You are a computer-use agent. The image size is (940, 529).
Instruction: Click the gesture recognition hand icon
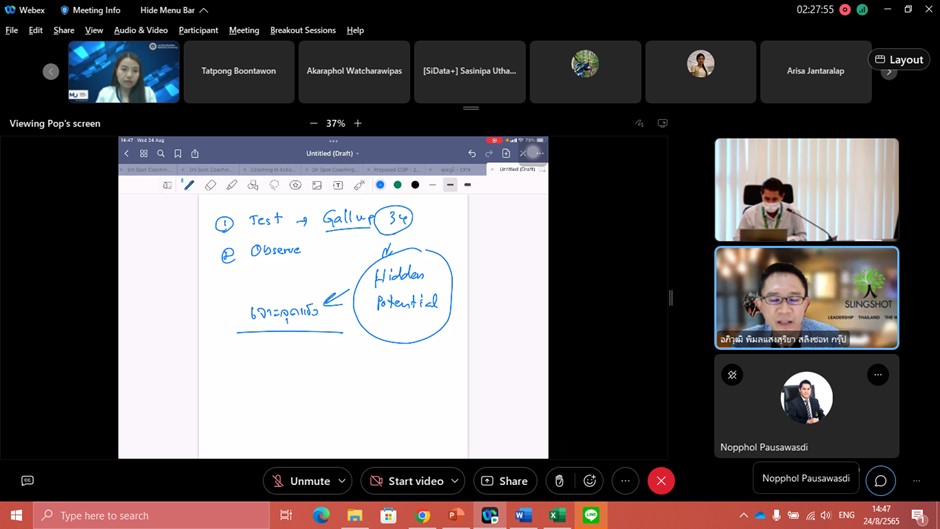point(559,481)
